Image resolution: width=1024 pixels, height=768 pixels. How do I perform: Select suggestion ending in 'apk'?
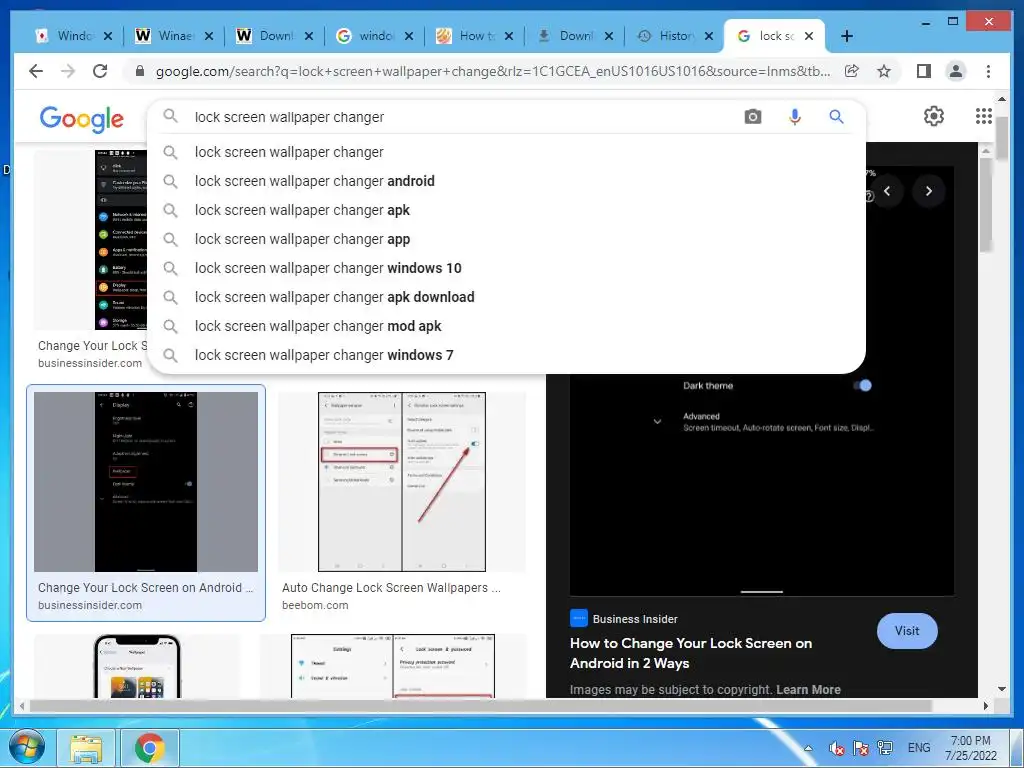507,210
